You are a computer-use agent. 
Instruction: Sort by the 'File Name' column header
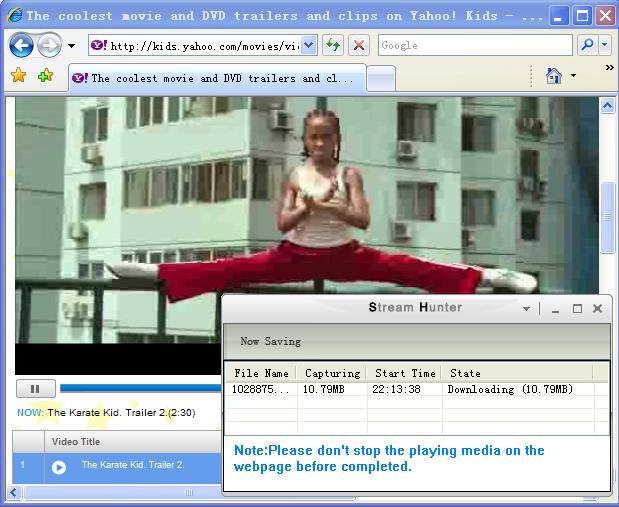(261, 373)
